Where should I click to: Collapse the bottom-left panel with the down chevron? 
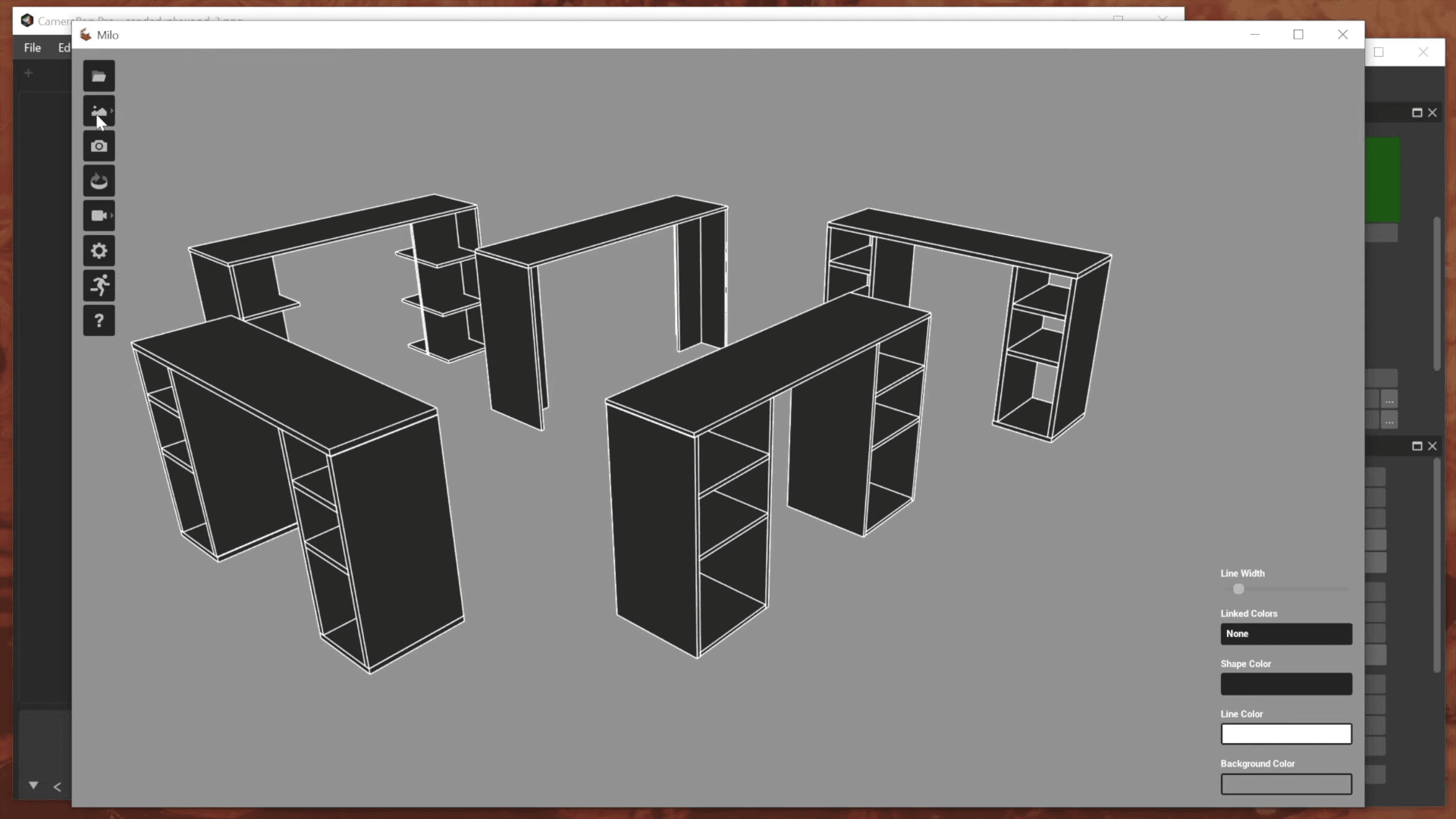pos(32,786)
